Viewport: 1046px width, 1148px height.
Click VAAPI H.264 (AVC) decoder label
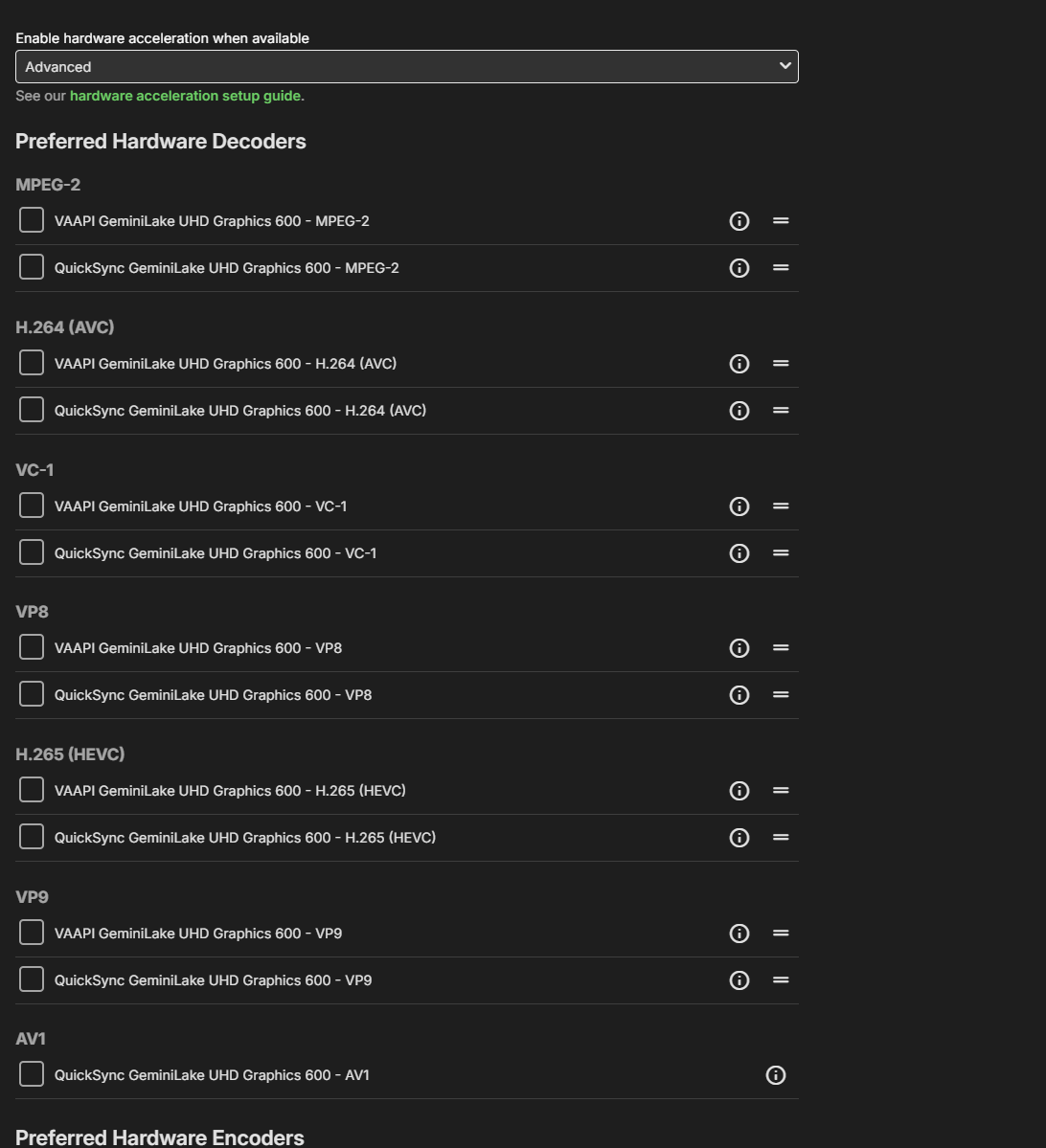226,364
